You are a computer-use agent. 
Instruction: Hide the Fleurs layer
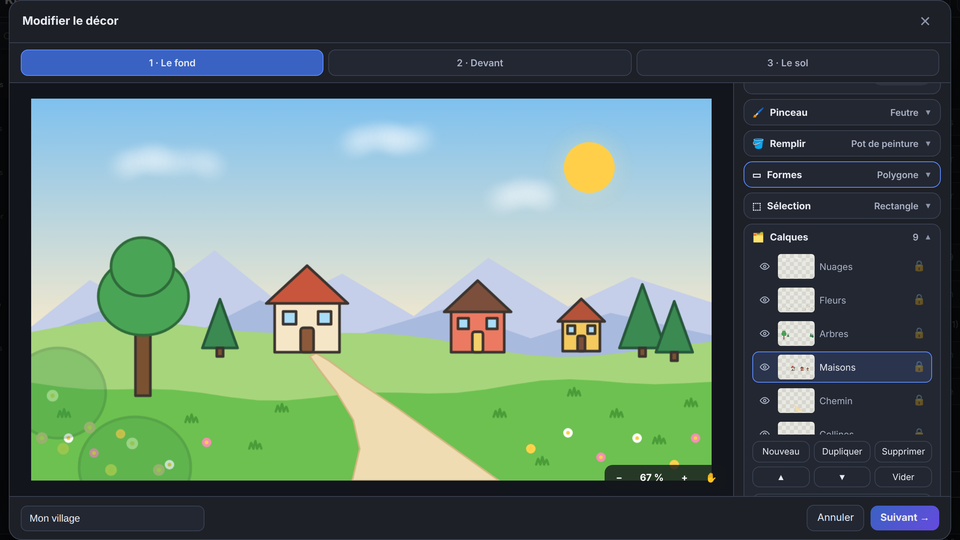click(x=765, y=300)
